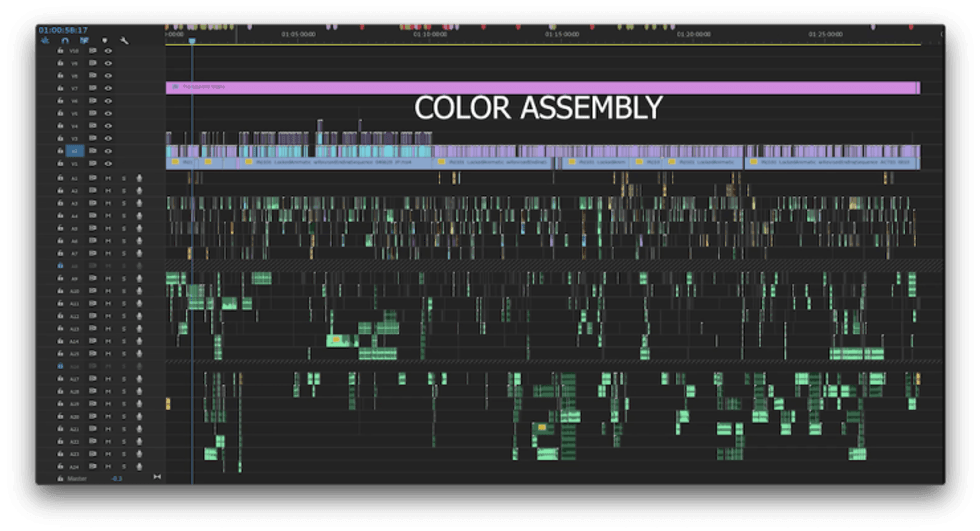Click the 01:20:00:00 mark on time ruler
980x531 pixels.
click(x=694, y=34)
